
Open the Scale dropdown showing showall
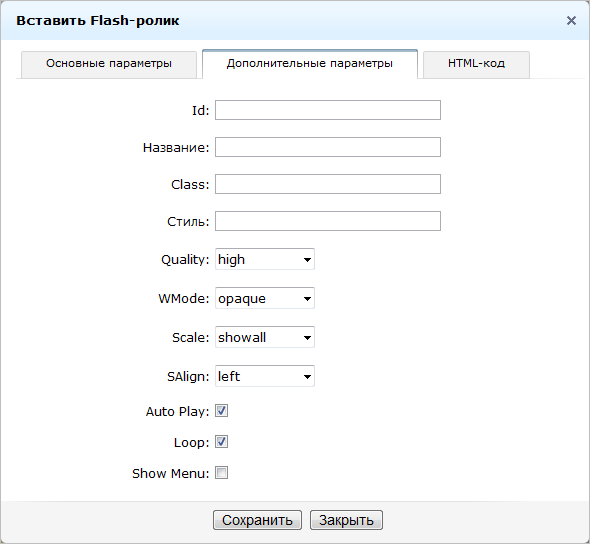pyautogui.click(x=265, y=337)
